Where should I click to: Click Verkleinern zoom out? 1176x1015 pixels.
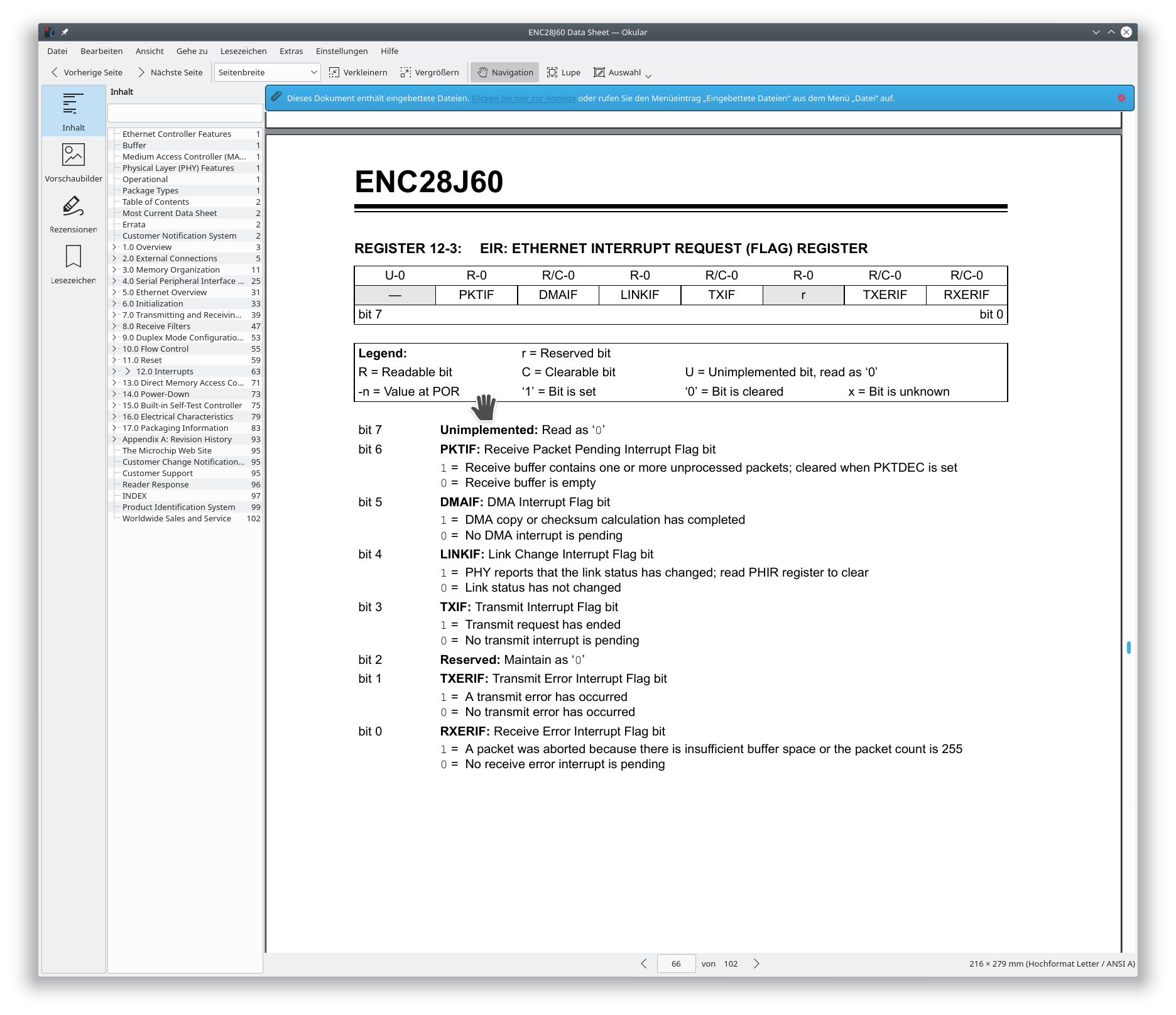[358, 72]
